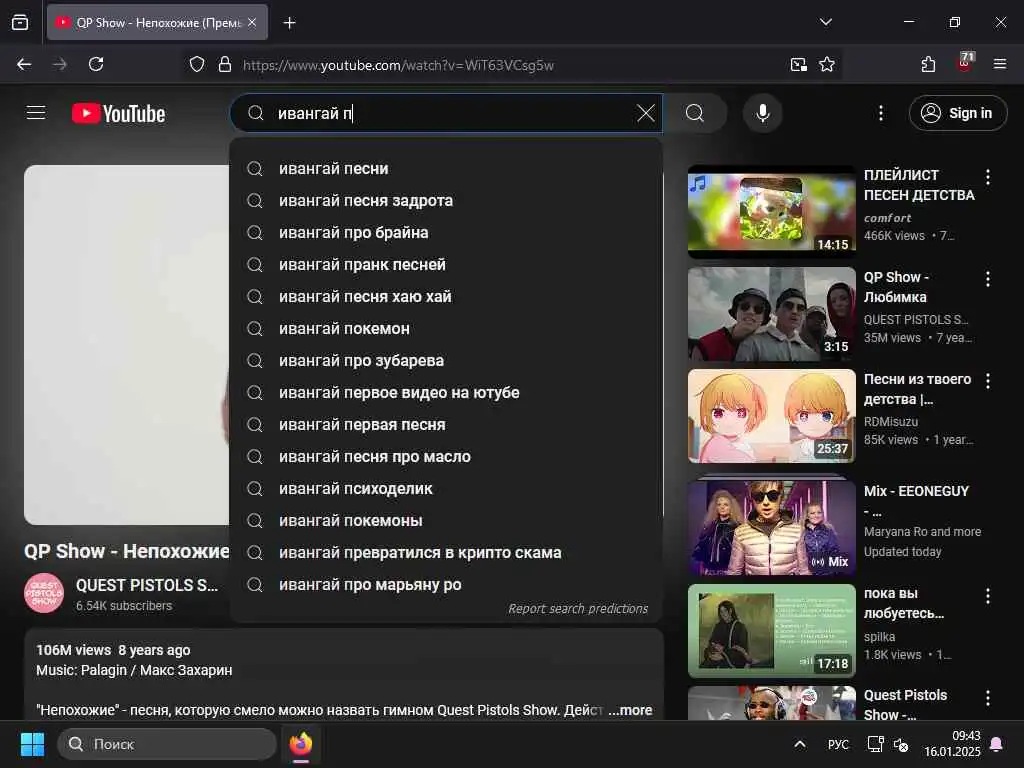
Task: Expand the list all tabs chevron
Action: (x=825, y=22)
